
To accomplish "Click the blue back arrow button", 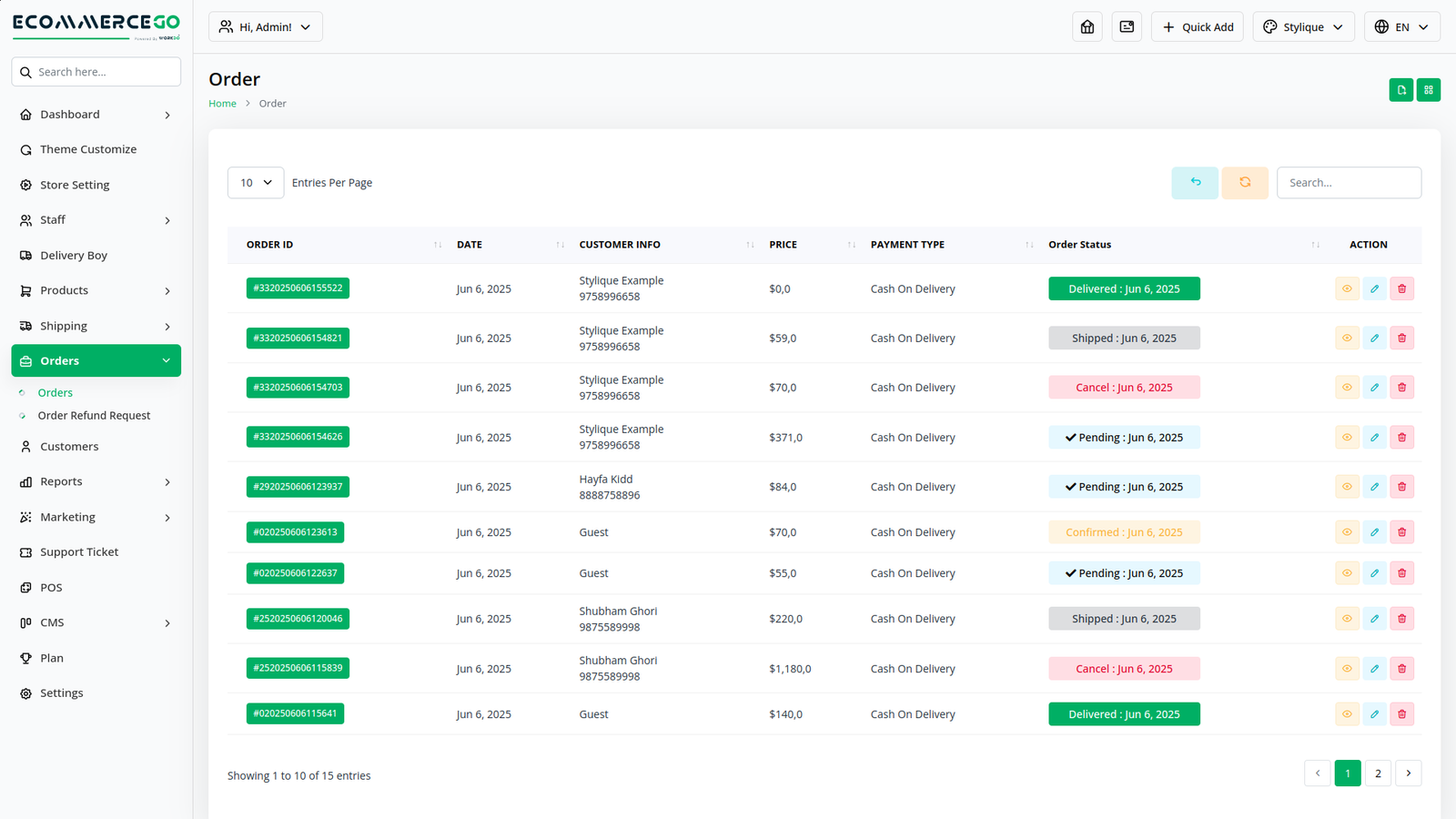I will click(x=1195, y=183).
